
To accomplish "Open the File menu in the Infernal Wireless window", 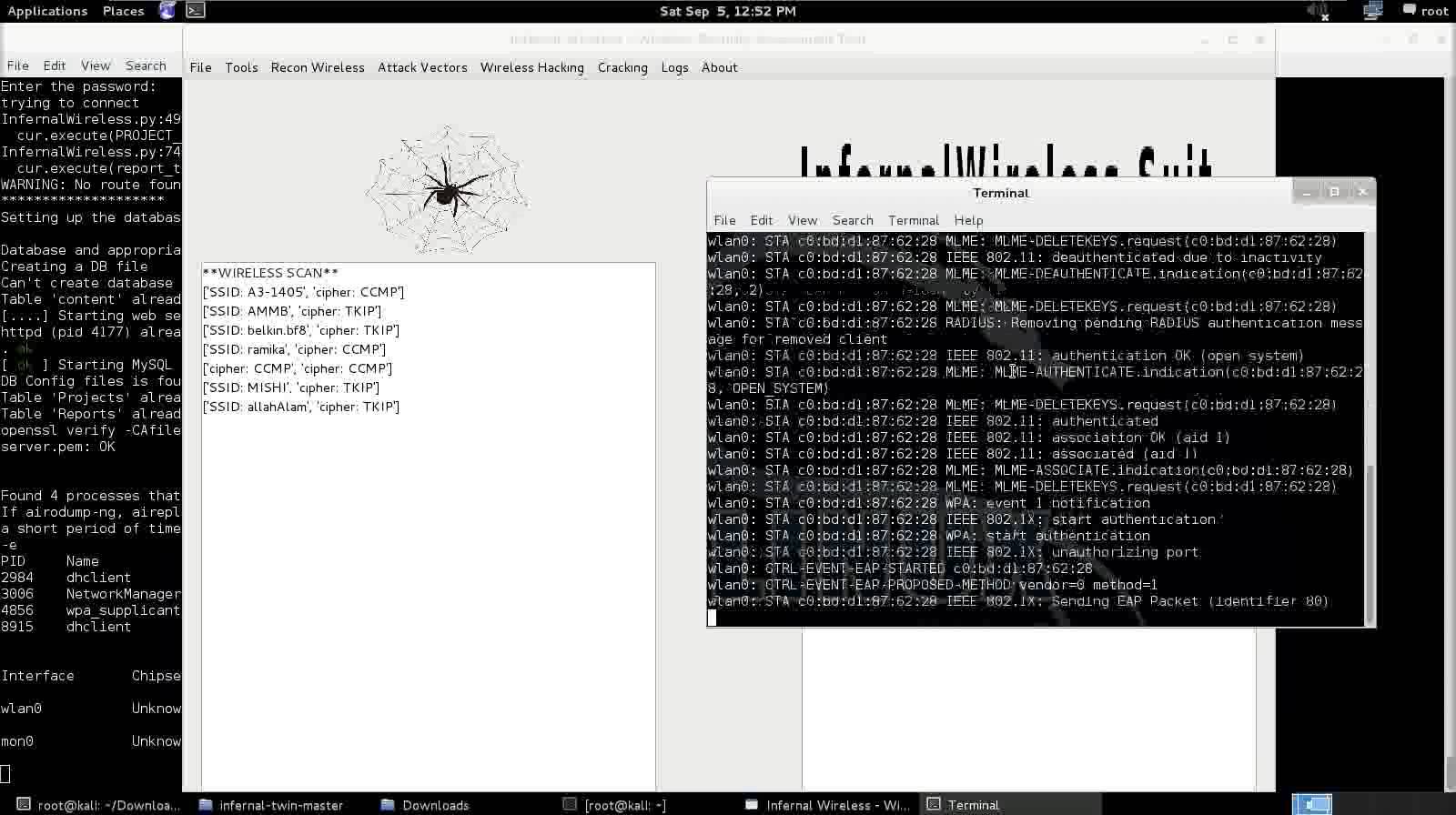I will [200, 67].
